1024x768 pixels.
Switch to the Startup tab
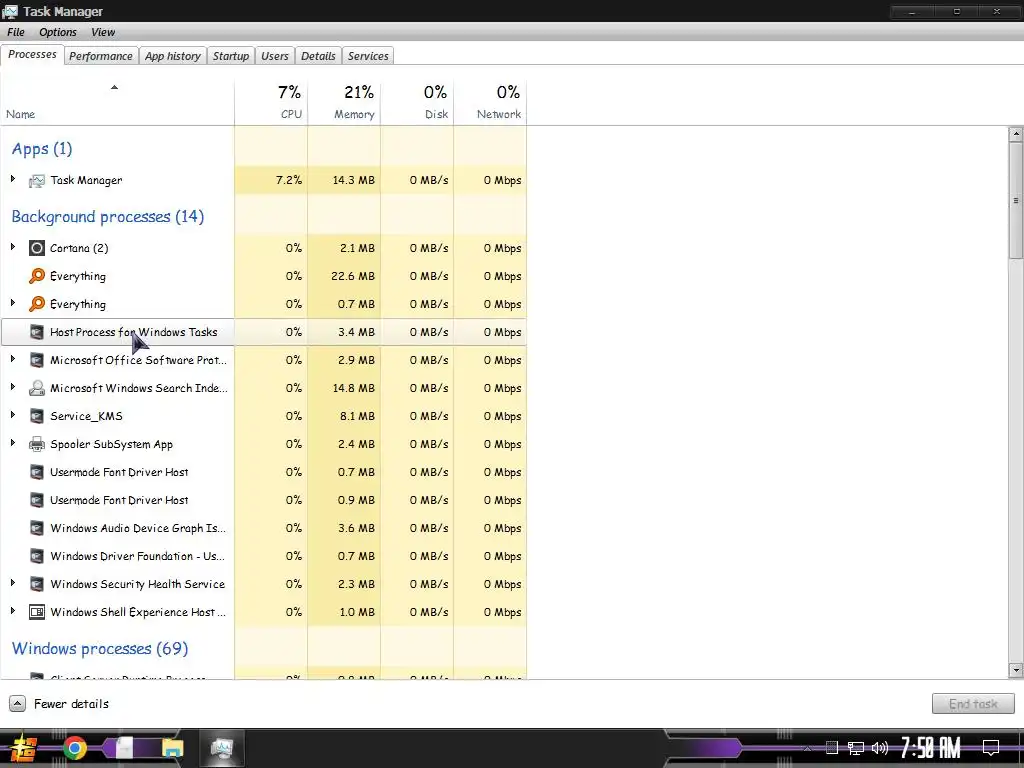pyautogui.click(x=231, y=56)
